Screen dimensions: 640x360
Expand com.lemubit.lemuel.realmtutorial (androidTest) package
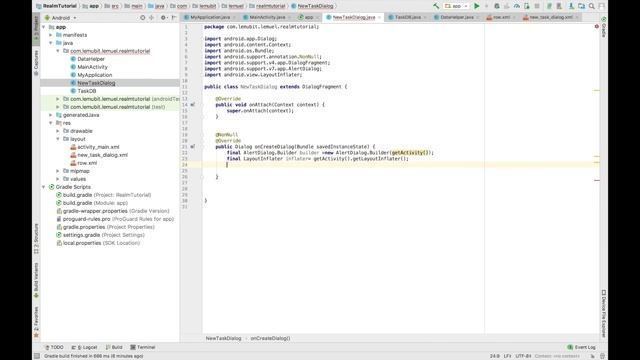click(58, 99)
